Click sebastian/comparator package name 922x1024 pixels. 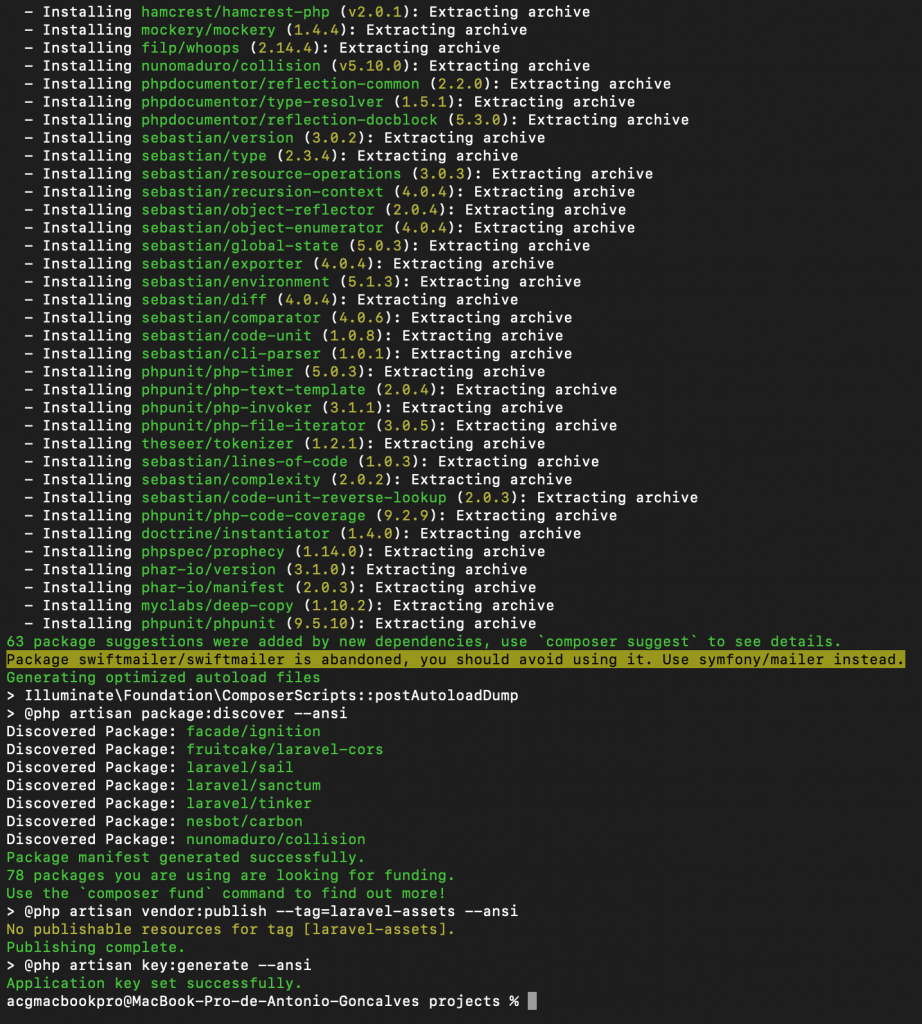231,317
